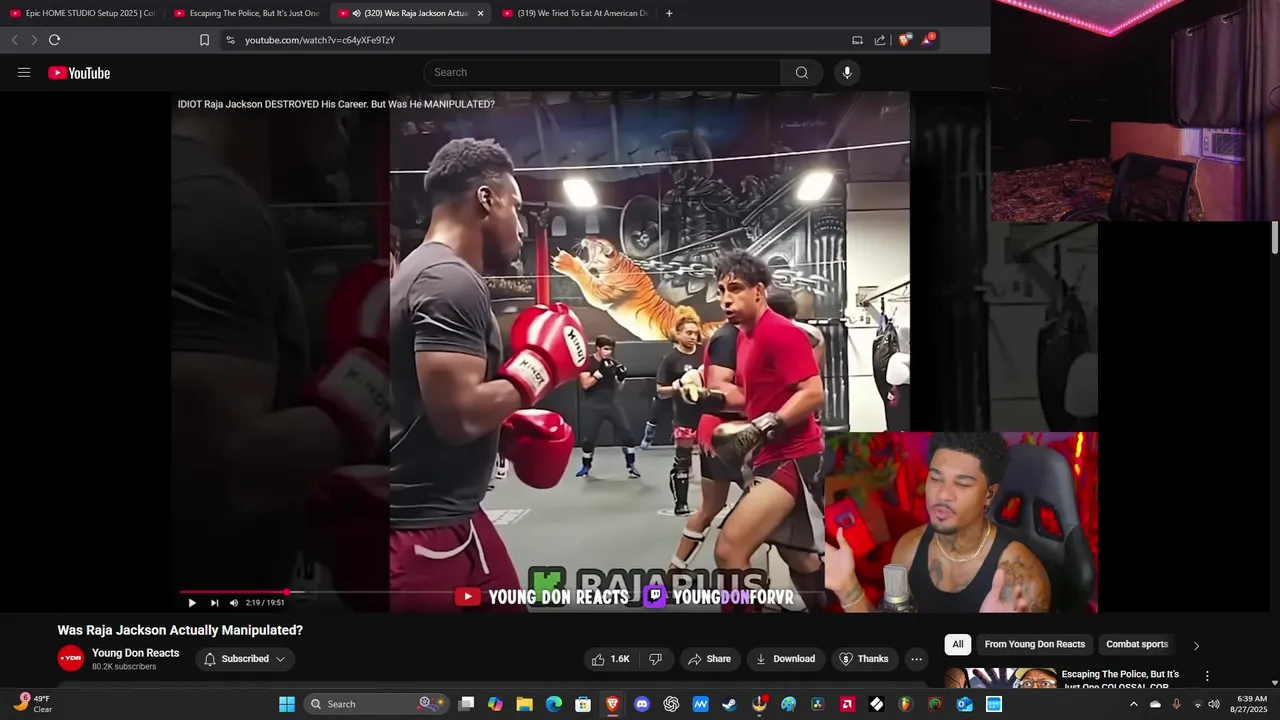Open site settings icon beside URL

pos(230,40)
